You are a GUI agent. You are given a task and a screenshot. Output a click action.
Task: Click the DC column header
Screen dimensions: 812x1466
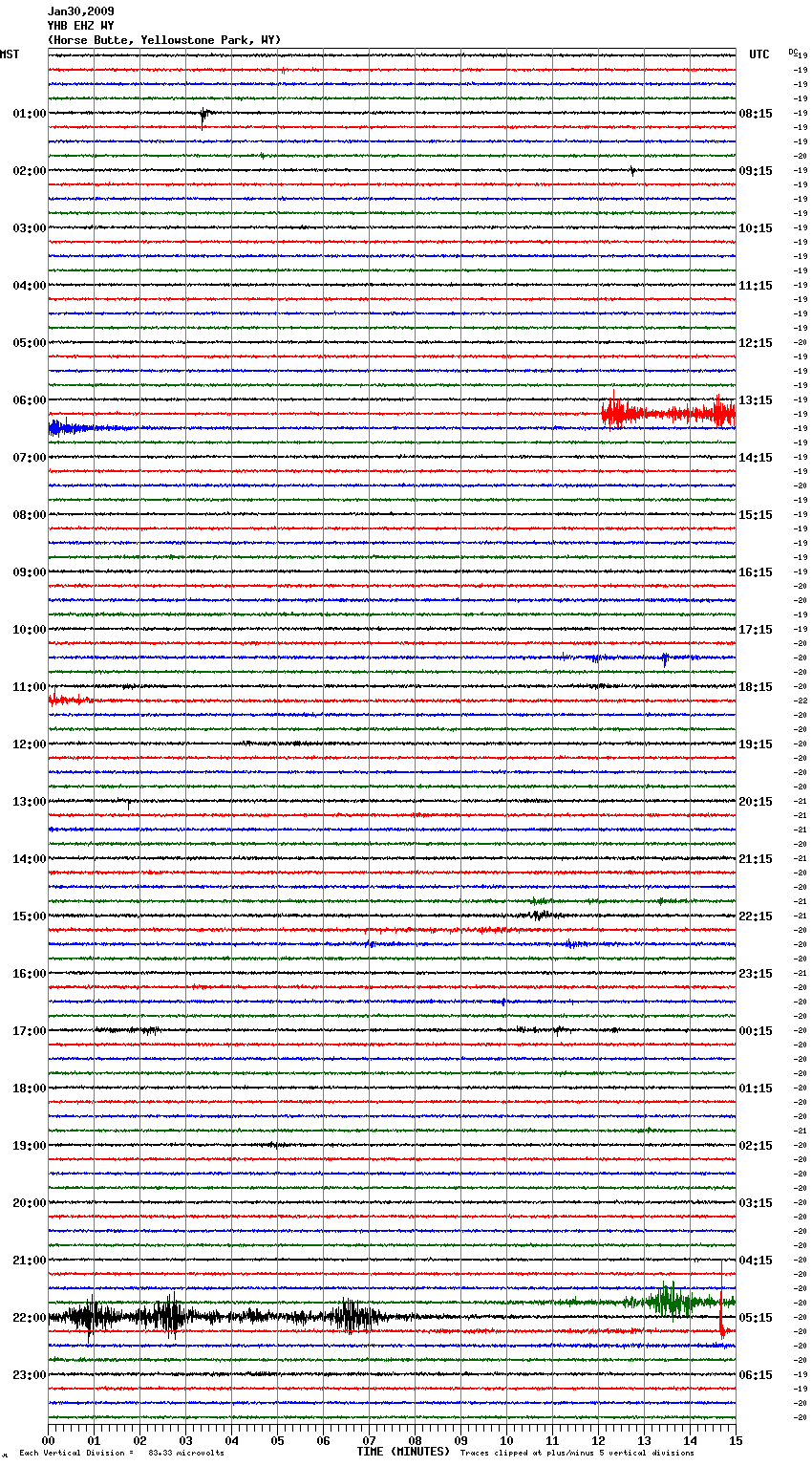793,52
